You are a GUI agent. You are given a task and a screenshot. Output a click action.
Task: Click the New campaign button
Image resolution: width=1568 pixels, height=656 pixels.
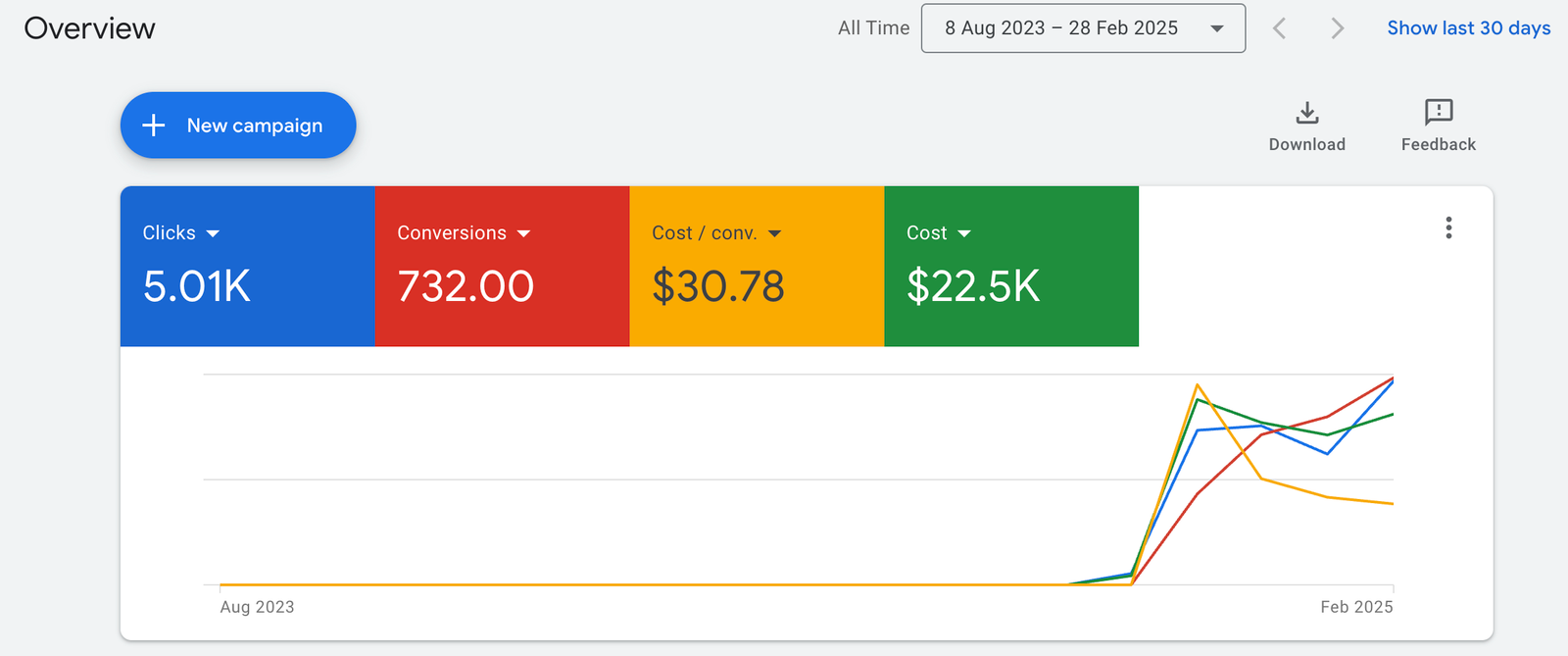pos(238,126)
